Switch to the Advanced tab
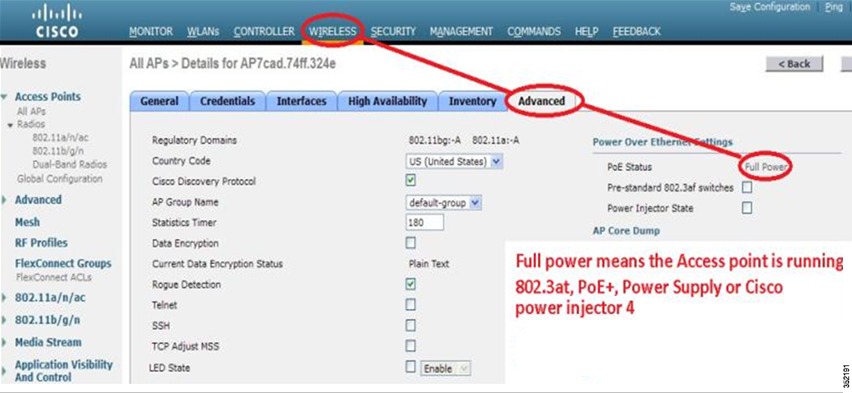 click(541, 101)
